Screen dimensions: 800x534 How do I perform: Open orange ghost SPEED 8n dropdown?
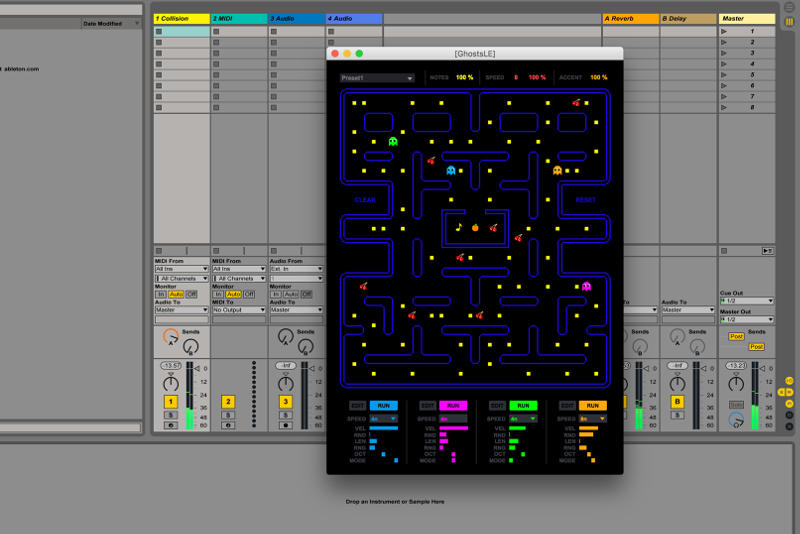coord(592,419)
